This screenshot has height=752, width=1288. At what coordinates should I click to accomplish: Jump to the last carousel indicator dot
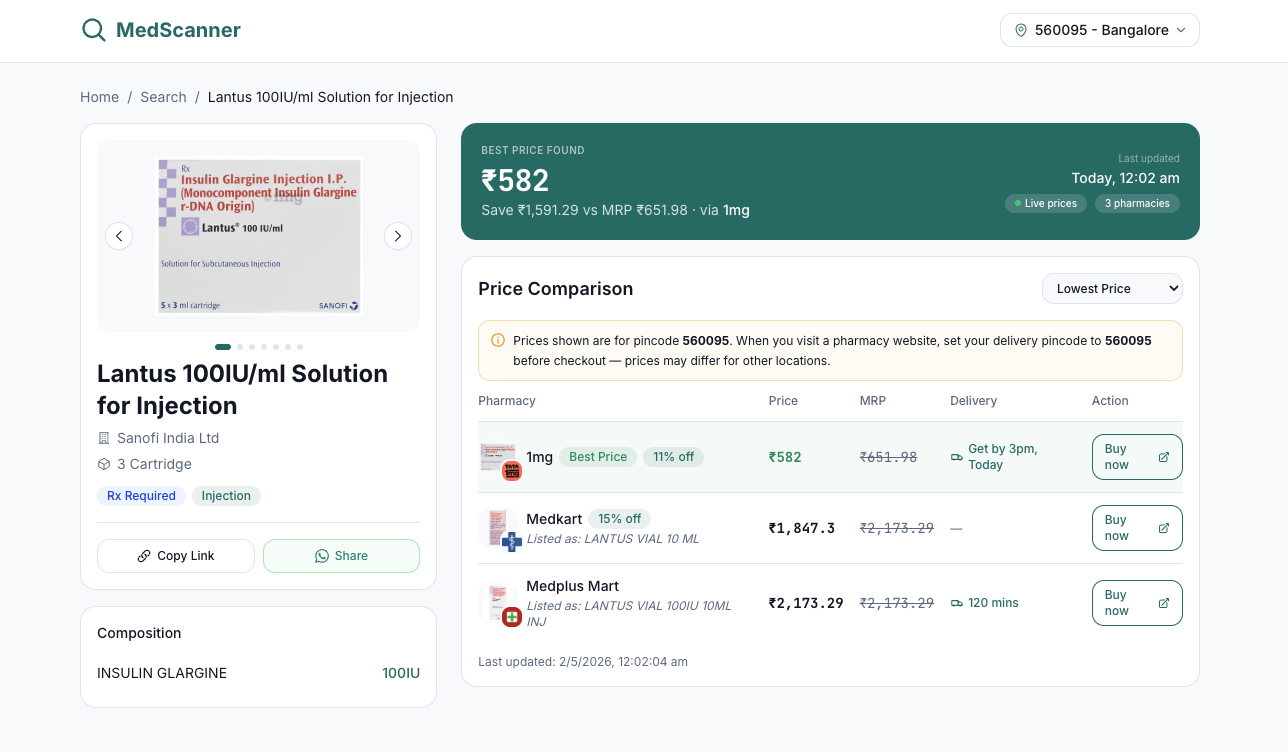(x=300, y=347)
